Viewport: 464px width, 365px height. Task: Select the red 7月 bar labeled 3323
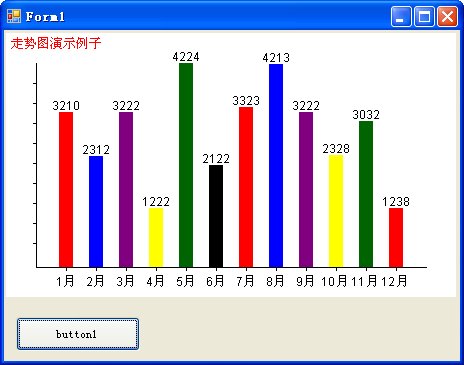click(246, 187)
